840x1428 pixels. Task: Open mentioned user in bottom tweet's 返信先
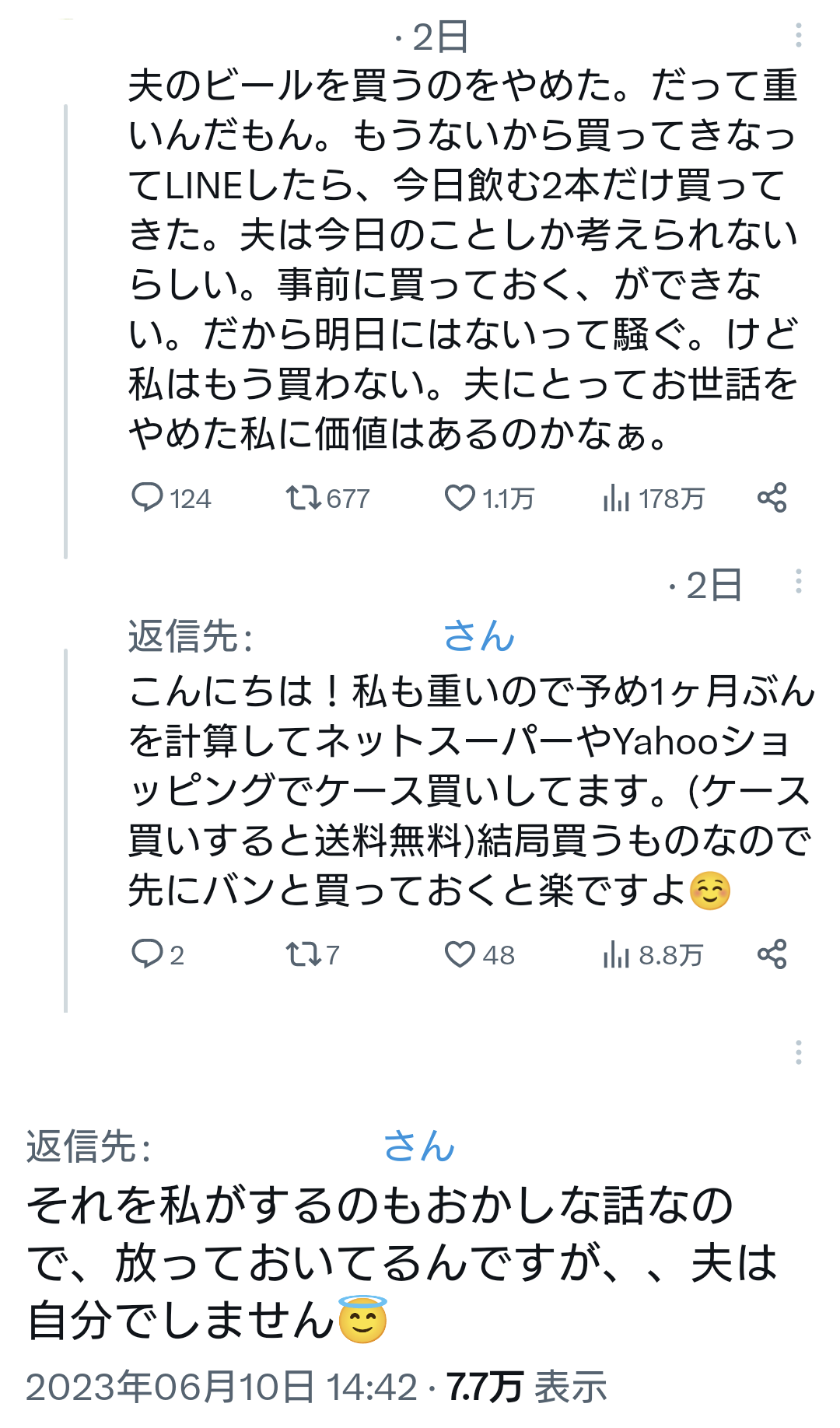[x=418, y=1146]
